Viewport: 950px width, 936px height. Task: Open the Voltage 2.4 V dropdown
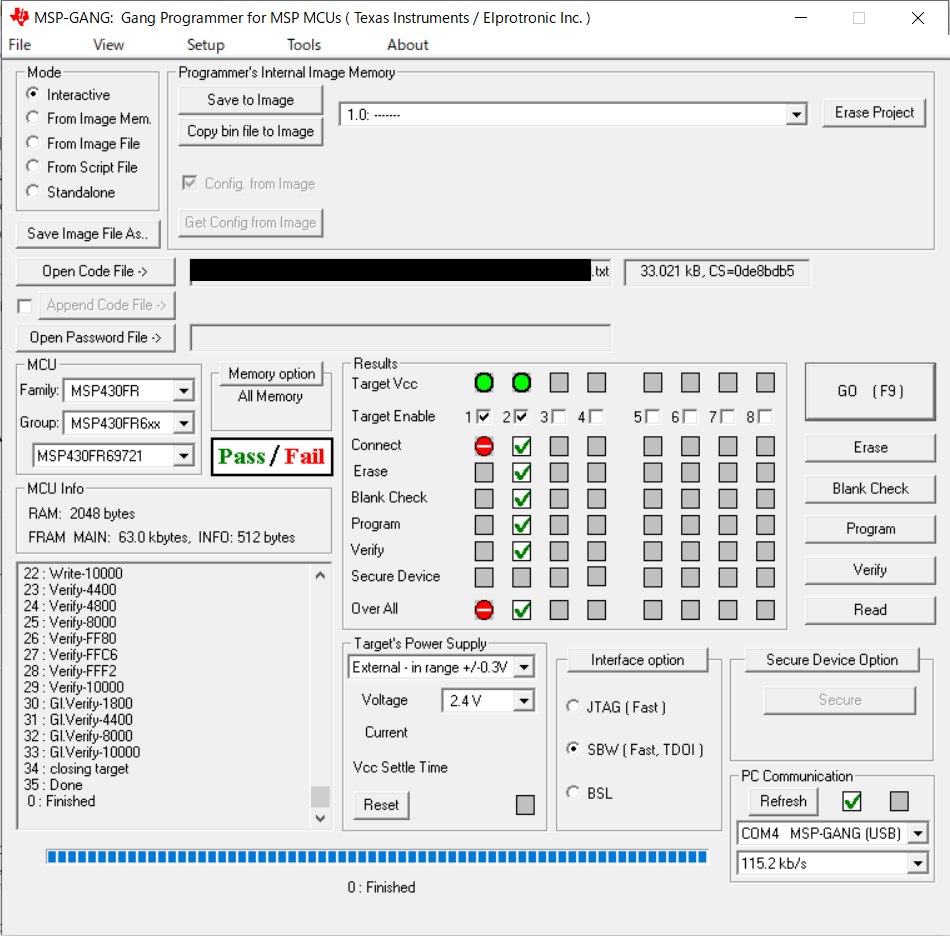click(x=524, y=701)
